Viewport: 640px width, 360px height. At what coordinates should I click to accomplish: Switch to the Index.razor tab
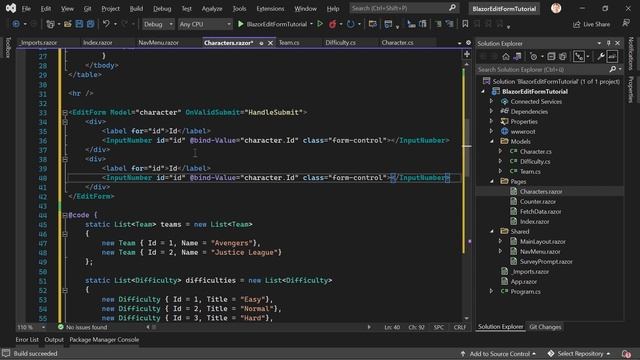(x=98, y=42)
